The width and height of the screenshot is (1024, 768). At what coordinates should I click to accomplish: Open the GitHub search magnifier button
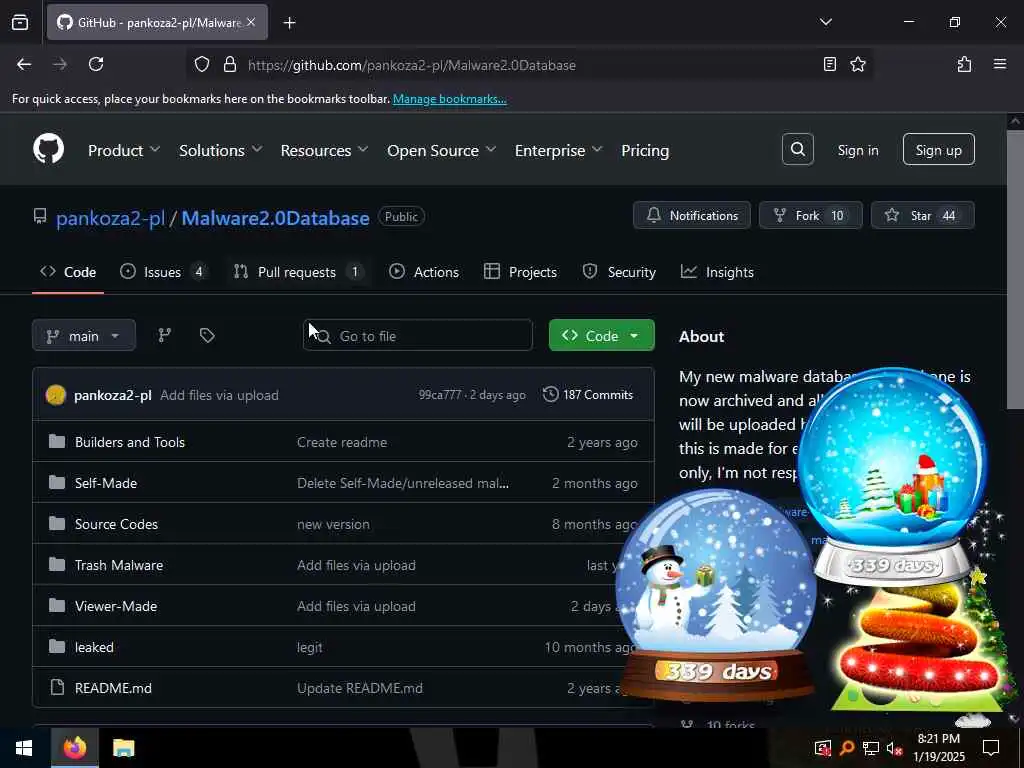pos(797,150)
